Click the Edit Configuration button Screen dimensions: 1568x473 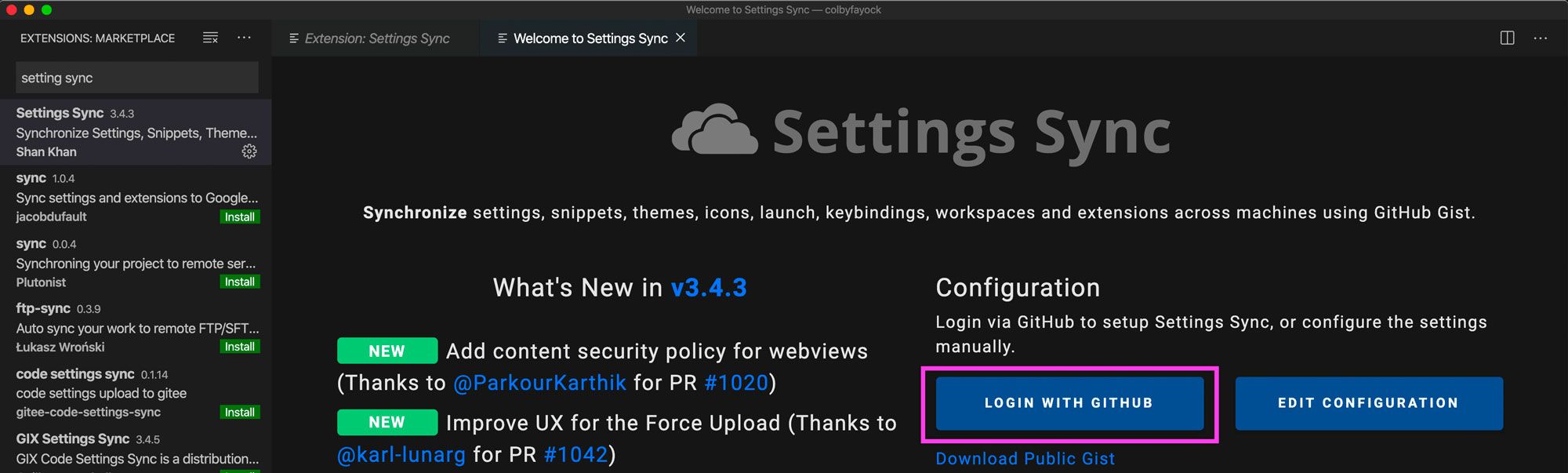(1368, 403)
